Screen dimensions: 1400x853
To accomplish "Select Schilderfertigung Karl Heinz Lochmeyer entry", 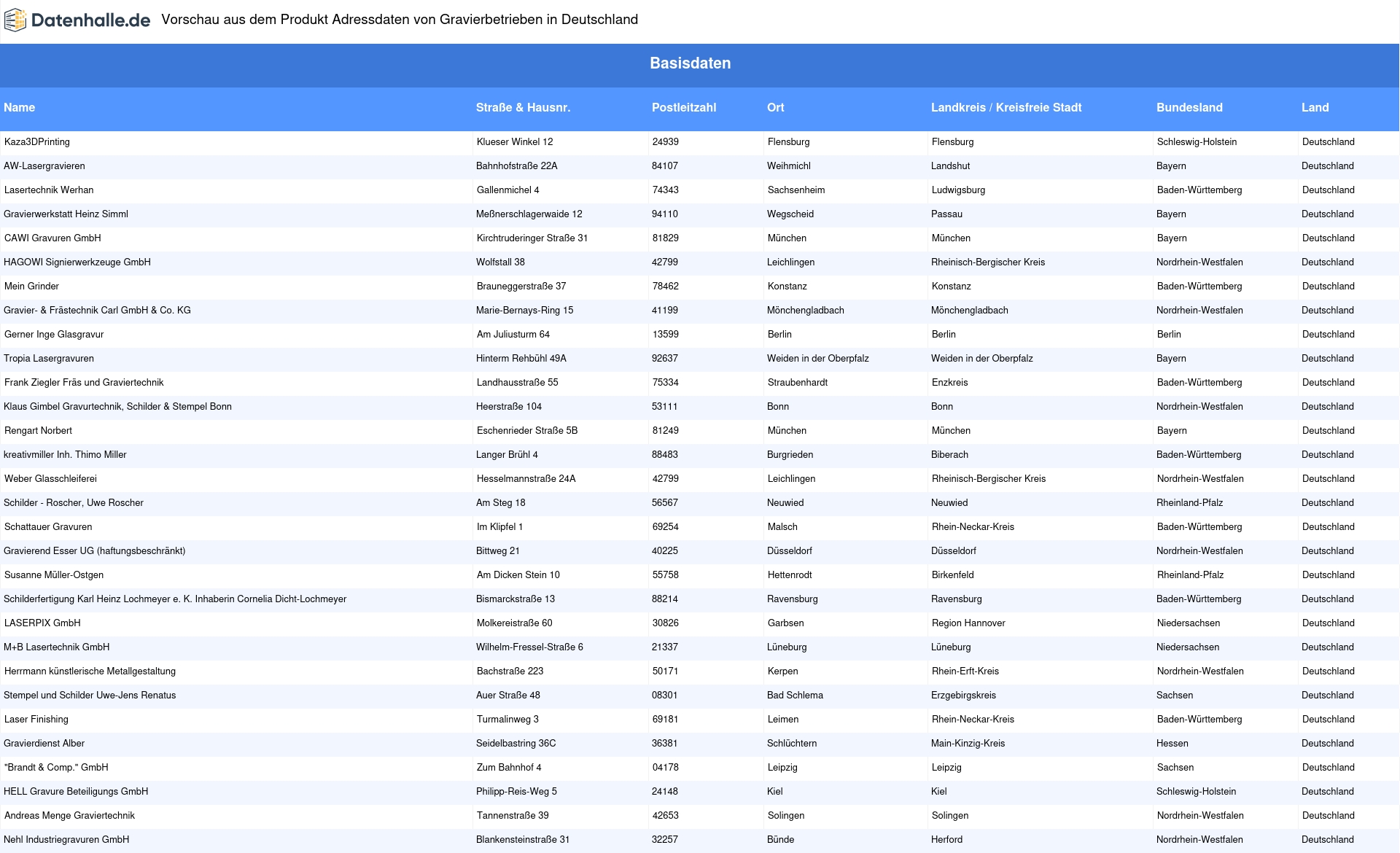I will (175, 599).
